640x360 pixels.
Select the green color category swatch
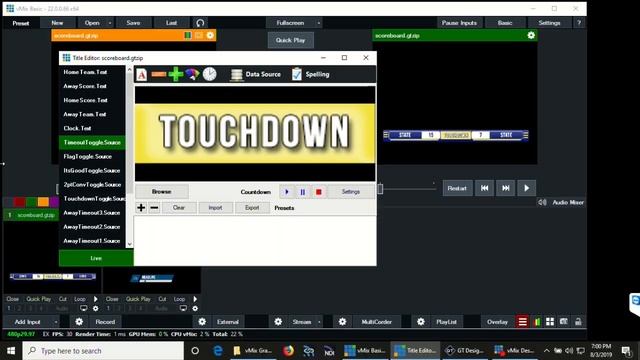[x=31, y=202]
